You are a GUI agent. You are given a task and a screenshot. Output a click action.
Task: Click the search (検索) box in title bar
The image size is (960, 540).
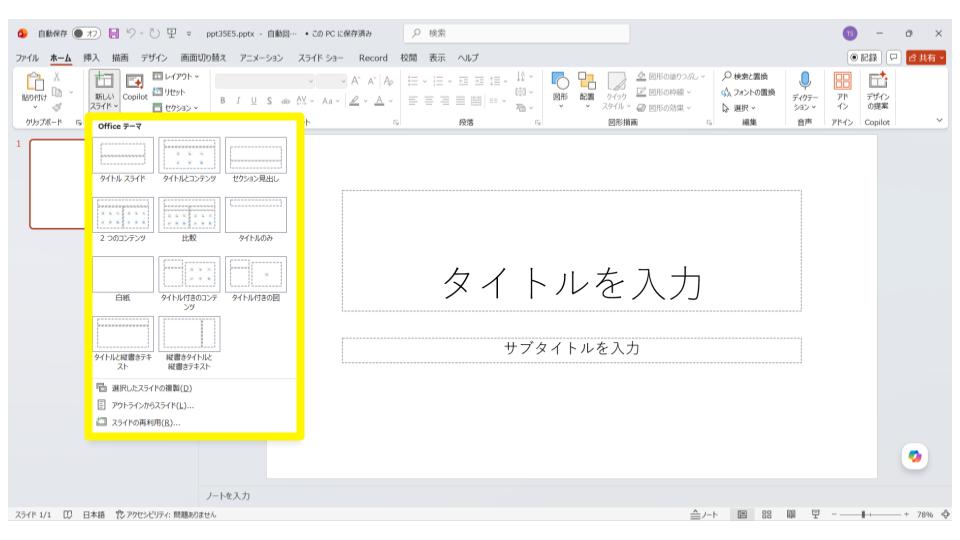click(517, 33)
